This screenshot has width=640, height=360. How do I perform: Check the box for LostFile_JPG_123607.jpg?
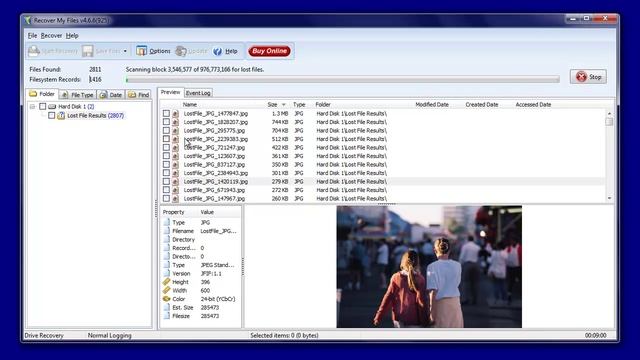coord(166,156)
